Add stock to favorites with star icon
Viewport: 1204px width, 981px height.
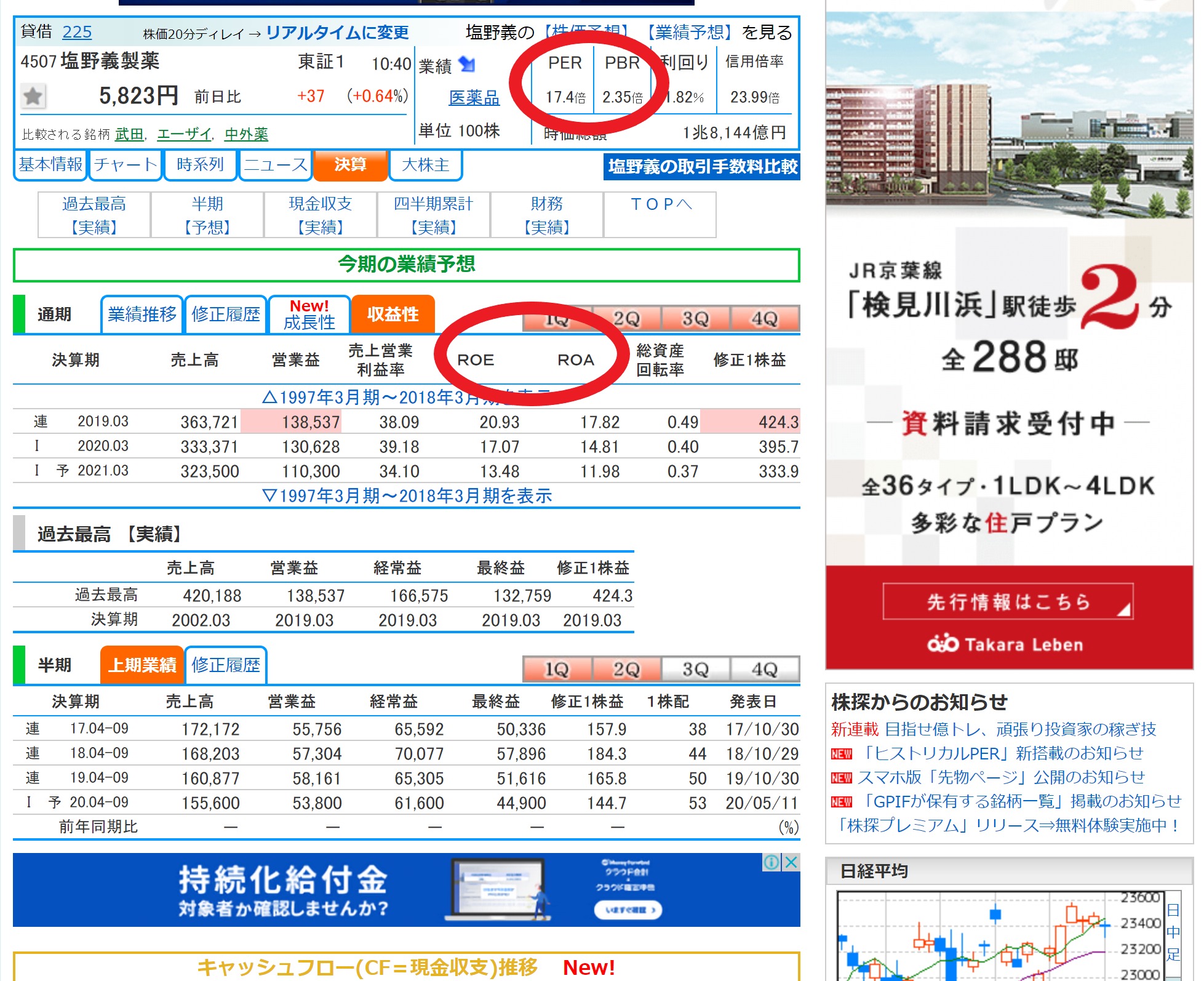(33, 96)
